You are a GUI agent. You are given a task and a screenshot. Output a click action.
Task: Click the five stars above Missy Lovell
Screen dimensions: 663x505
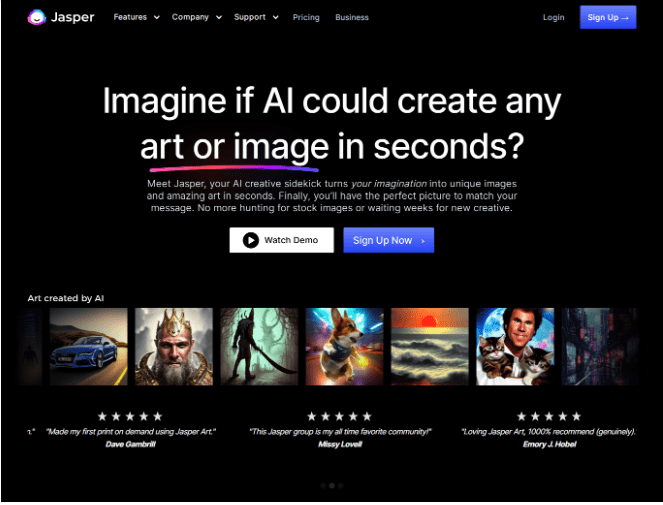(x=339, y=417)
